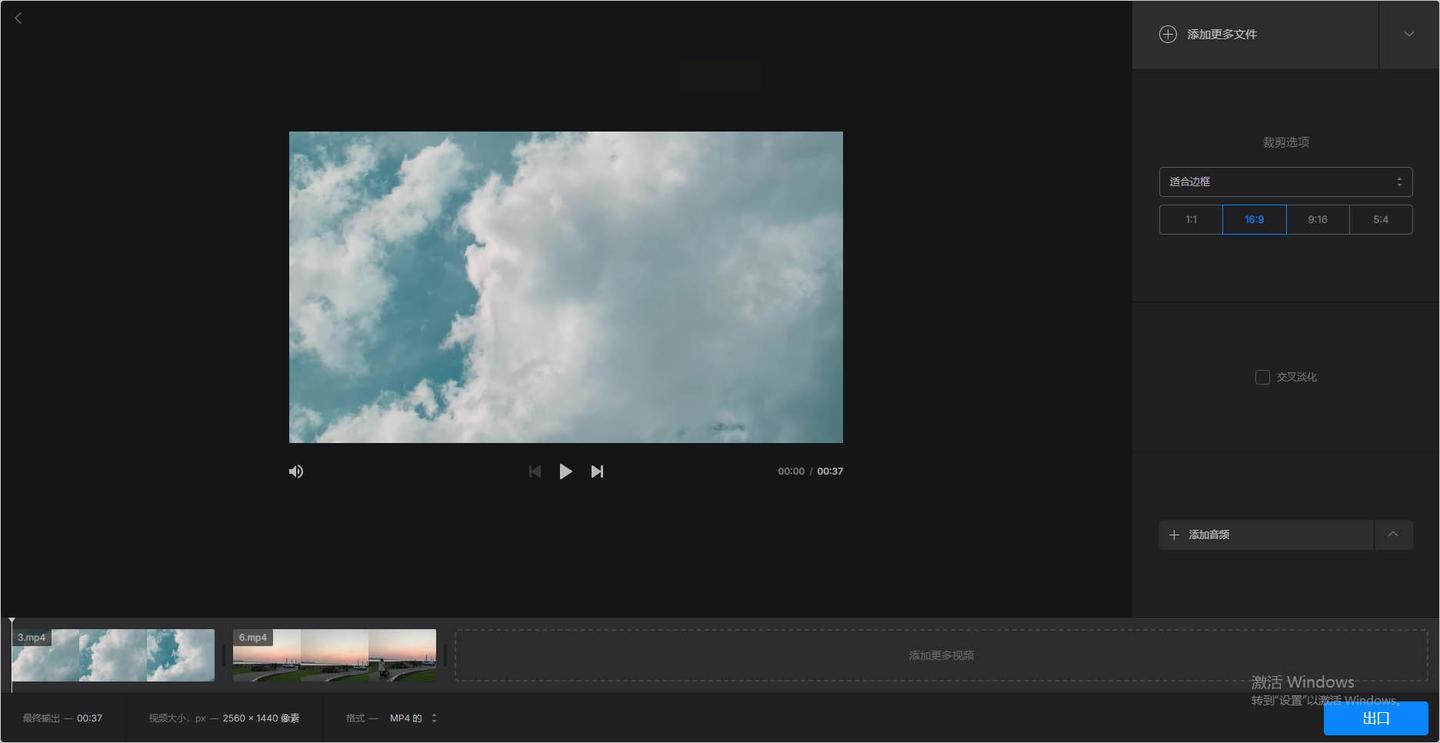The width and height of the screenshot is (1440, 743).
Task: Skip to the previous clip
Action: click(535, 471)
